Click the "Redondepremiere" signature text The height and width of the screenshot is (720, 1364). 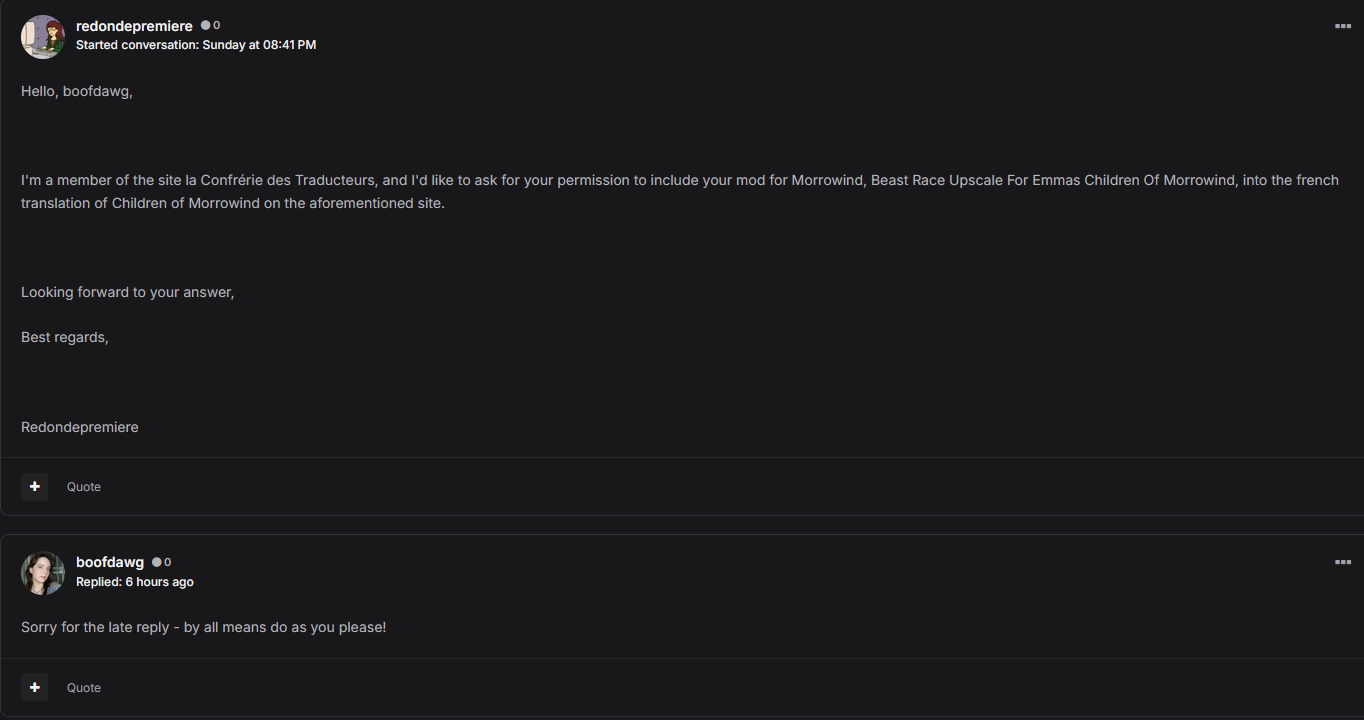pos(80,427)
